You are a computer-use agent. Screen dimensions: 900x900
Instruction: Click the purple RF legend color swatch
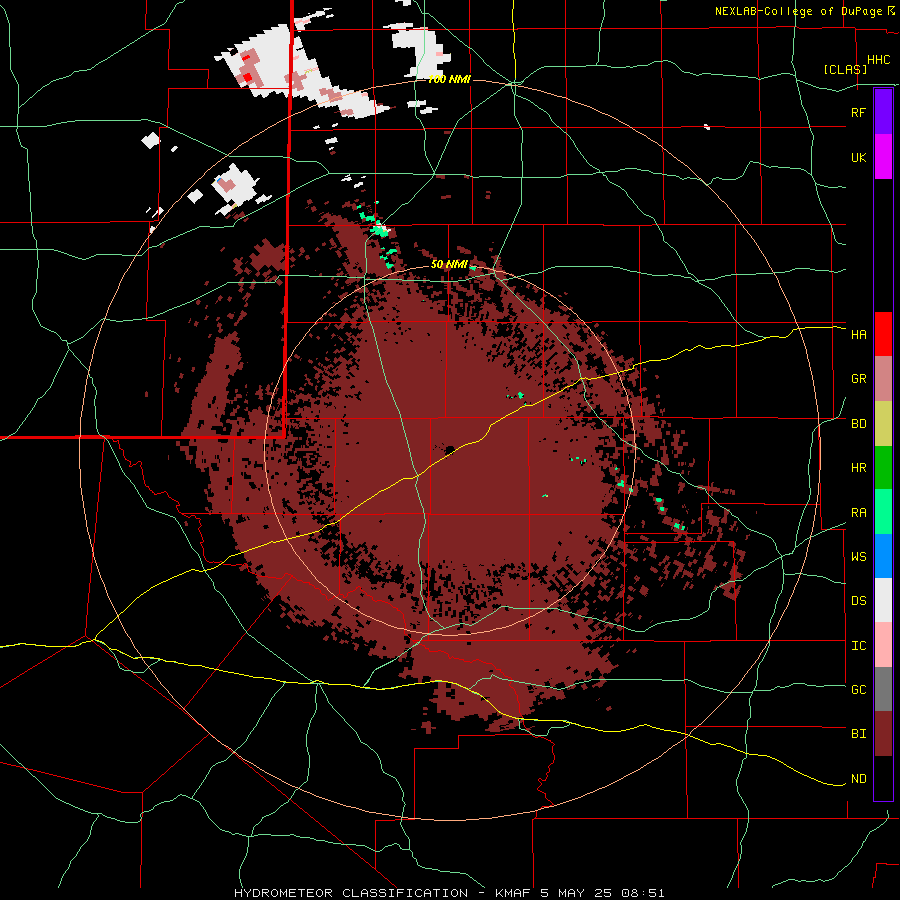point(883,112)
